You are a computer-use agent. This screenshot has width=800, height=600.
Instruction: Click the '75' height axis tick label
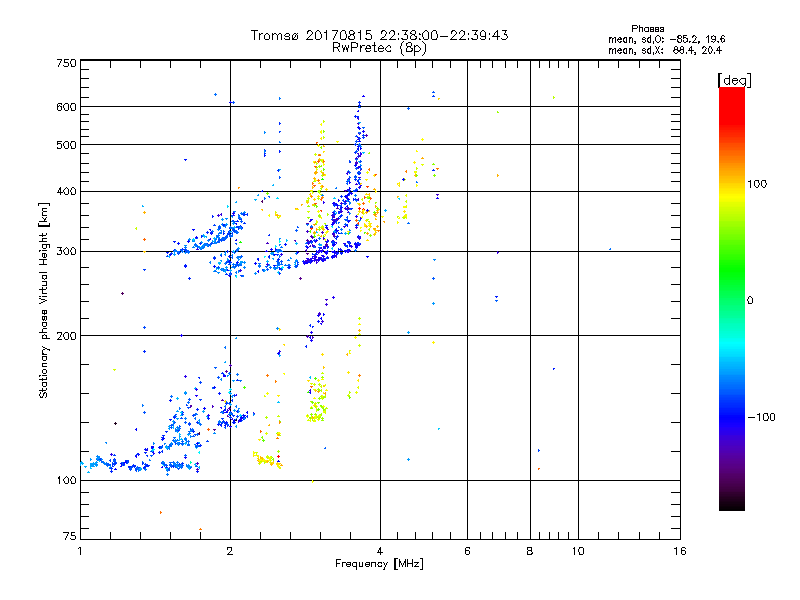70,536
